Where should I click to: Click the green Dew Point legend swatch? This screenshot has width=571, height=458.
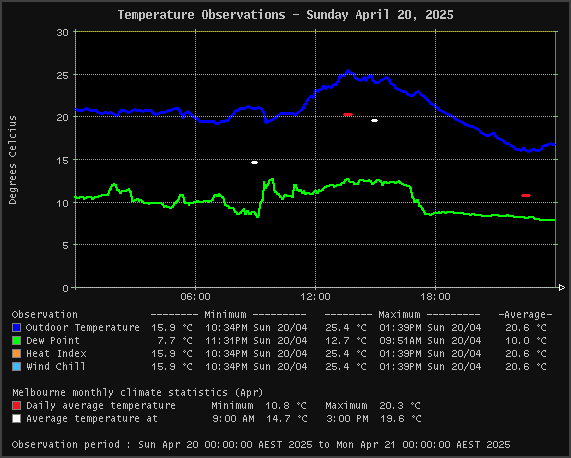16,340
